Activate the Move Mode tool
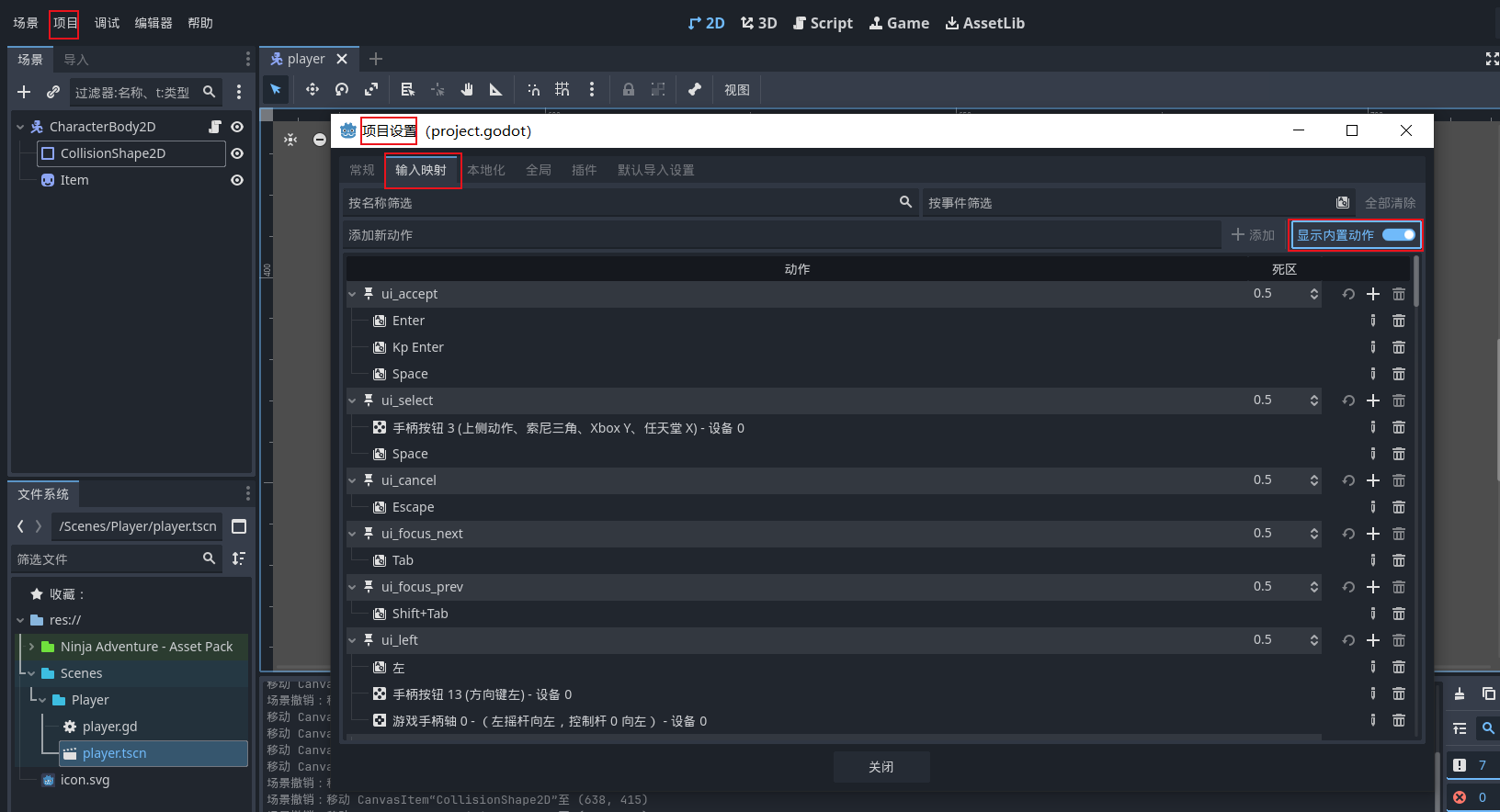Screen dimensions: 1500x812 tap(312, 89)
